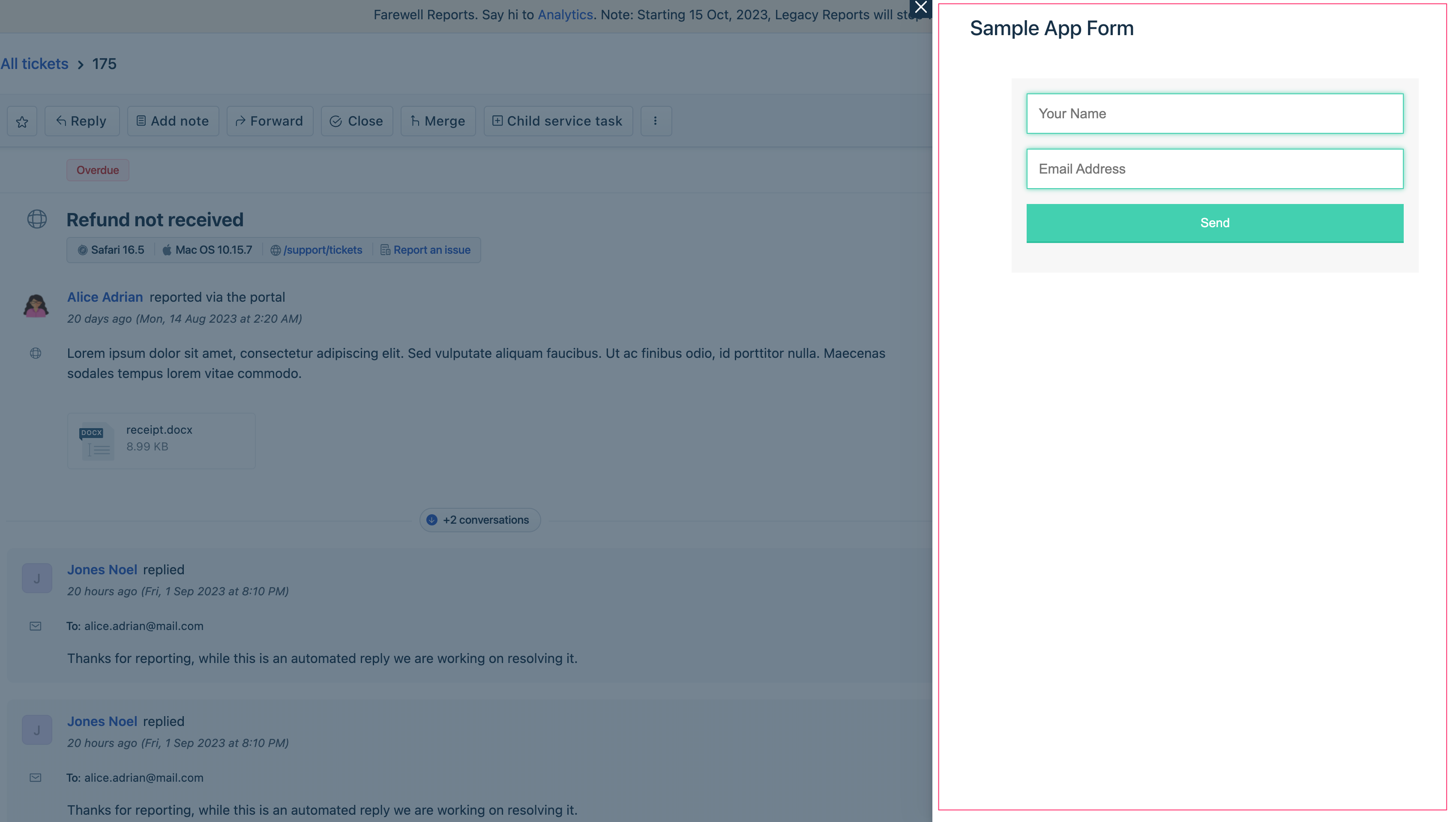Create a Child service task

pyautogui.click(x=497, y=121)
